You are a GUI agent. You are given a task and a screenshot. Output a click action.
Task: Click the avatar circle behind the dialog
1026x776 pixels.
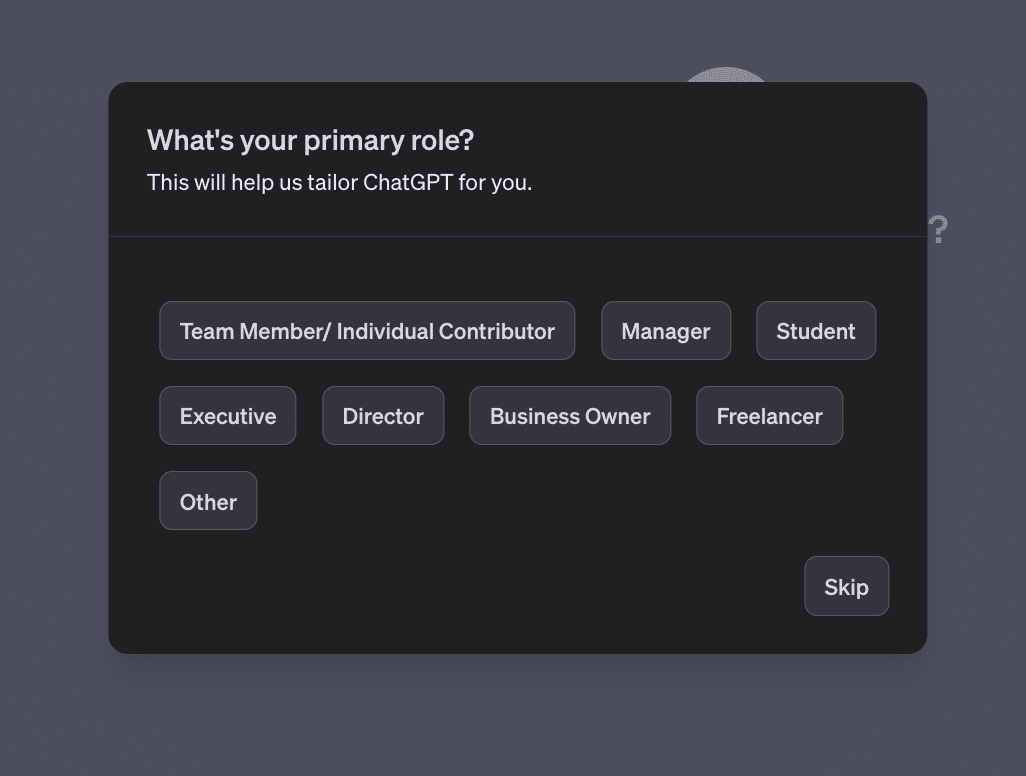726,74
